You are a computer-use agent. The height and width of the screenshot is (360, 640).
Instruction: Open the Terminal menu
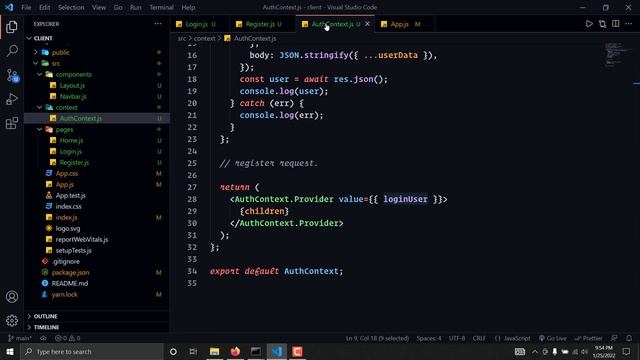click(161, 7)
